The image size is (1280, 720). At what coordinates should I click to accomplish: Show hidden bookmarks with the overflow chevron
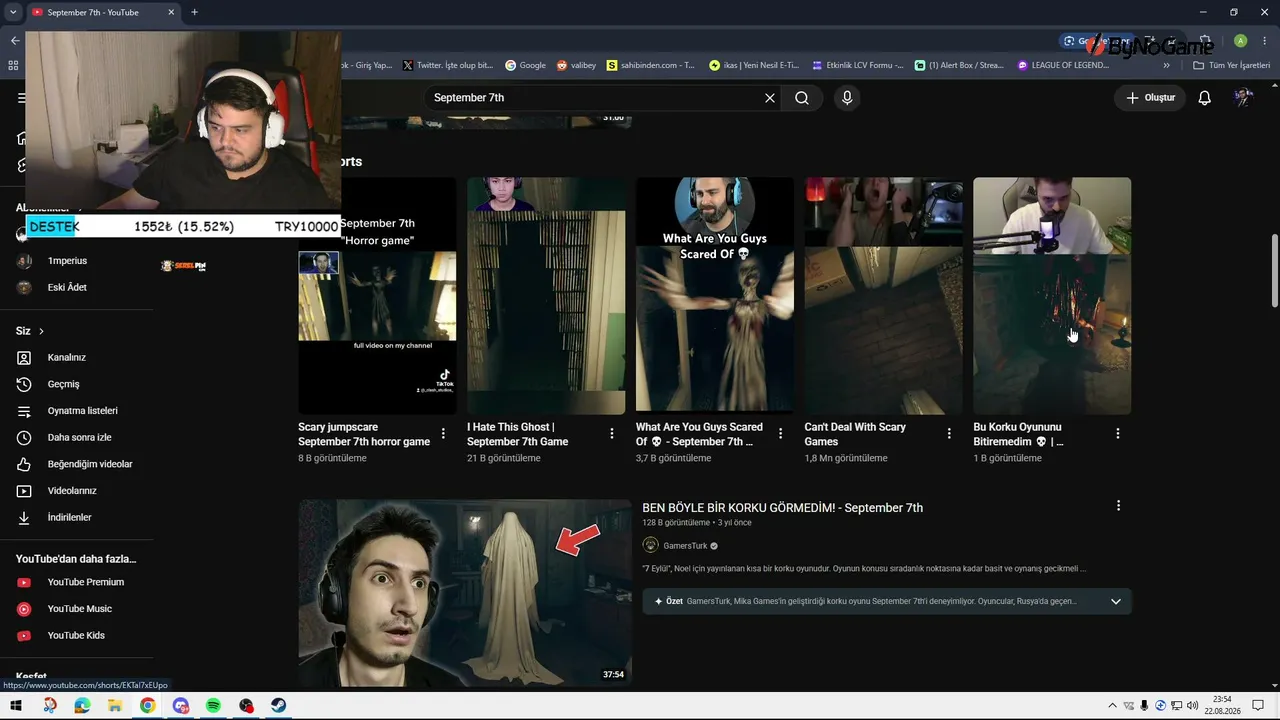tap(1166, 65)
